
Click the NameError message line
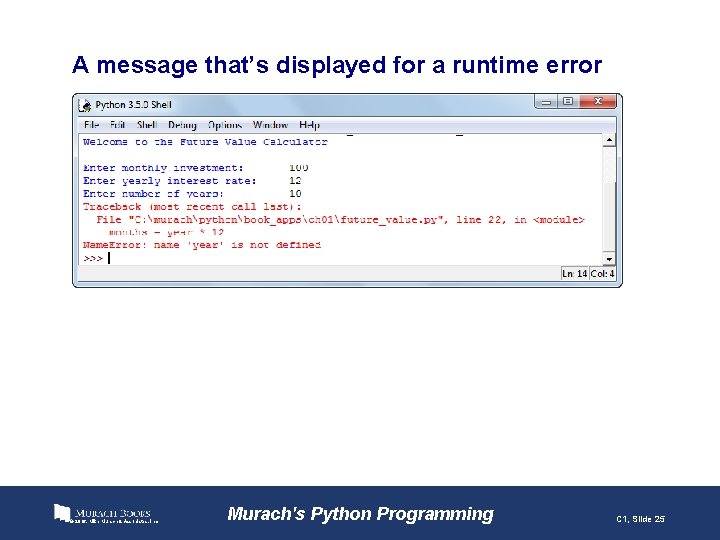(202, 245)
